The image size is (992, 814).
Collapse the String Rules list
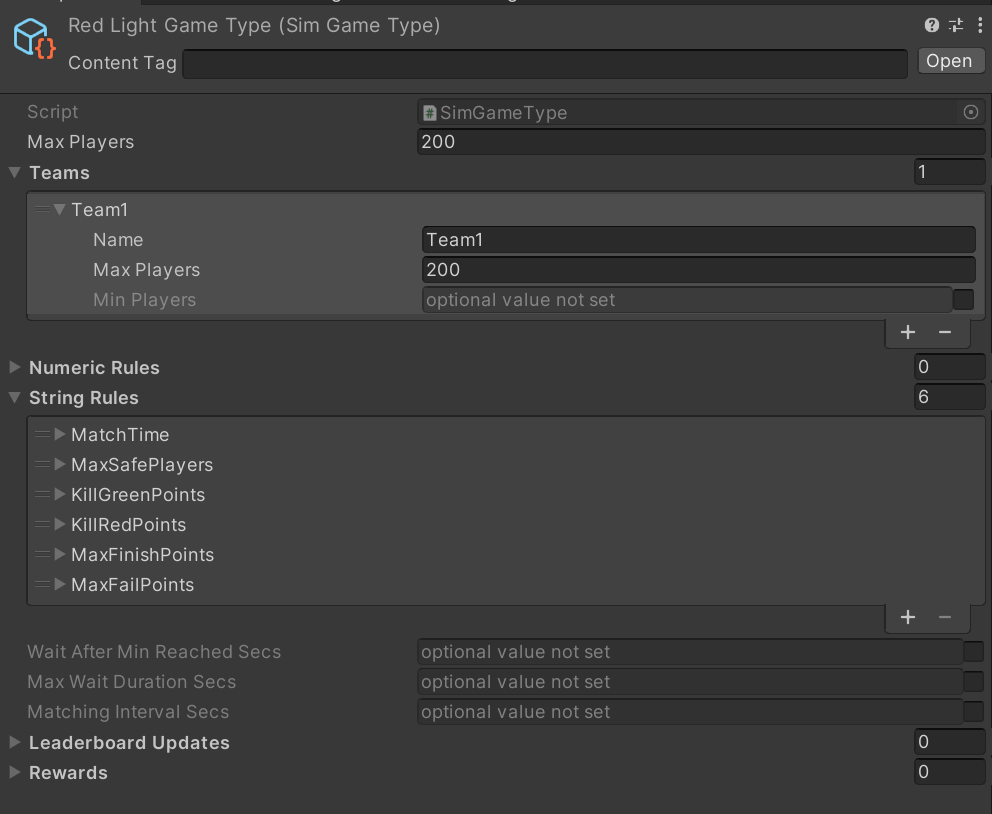tap(15, 398)
